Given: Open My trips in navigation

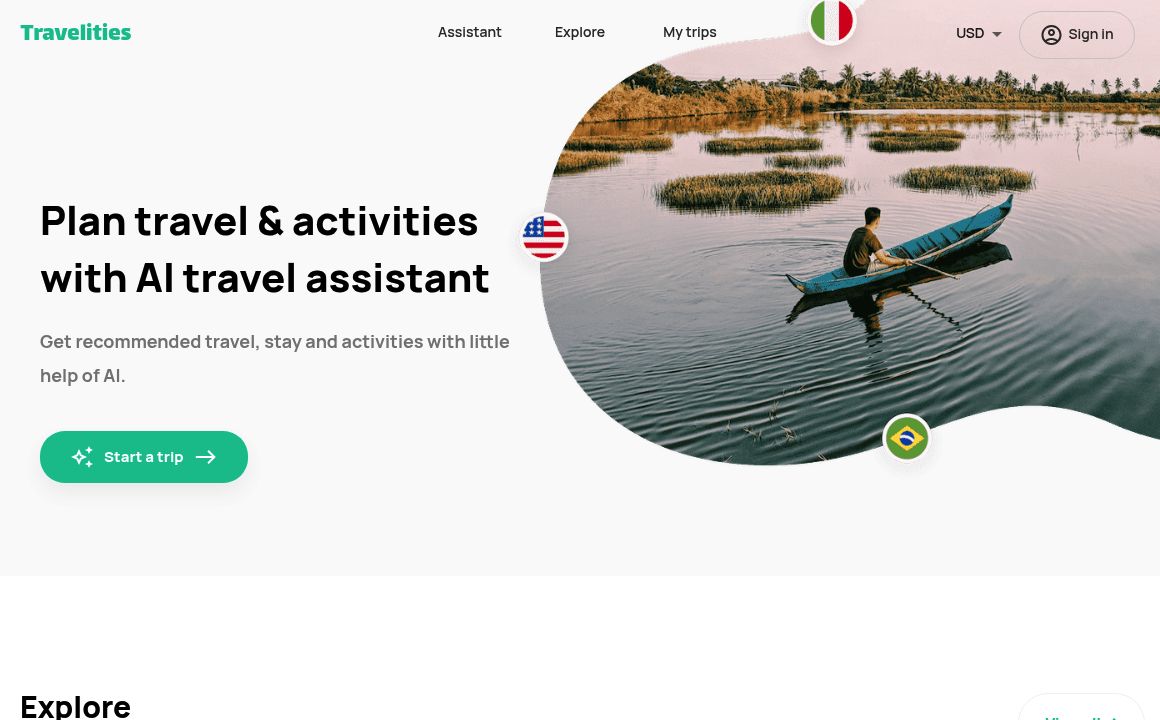Looking at the screenshot, I should click(689, 33).
